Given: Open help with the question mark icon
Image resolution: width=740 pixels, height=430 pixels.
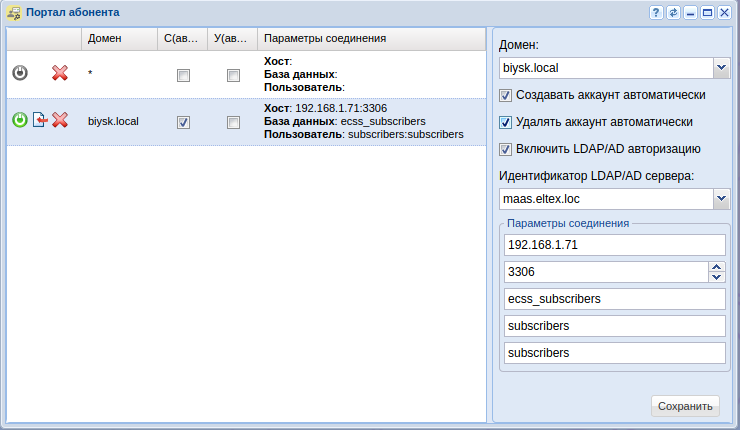Looking at the screenshot, I should click(x=657, y=13).
